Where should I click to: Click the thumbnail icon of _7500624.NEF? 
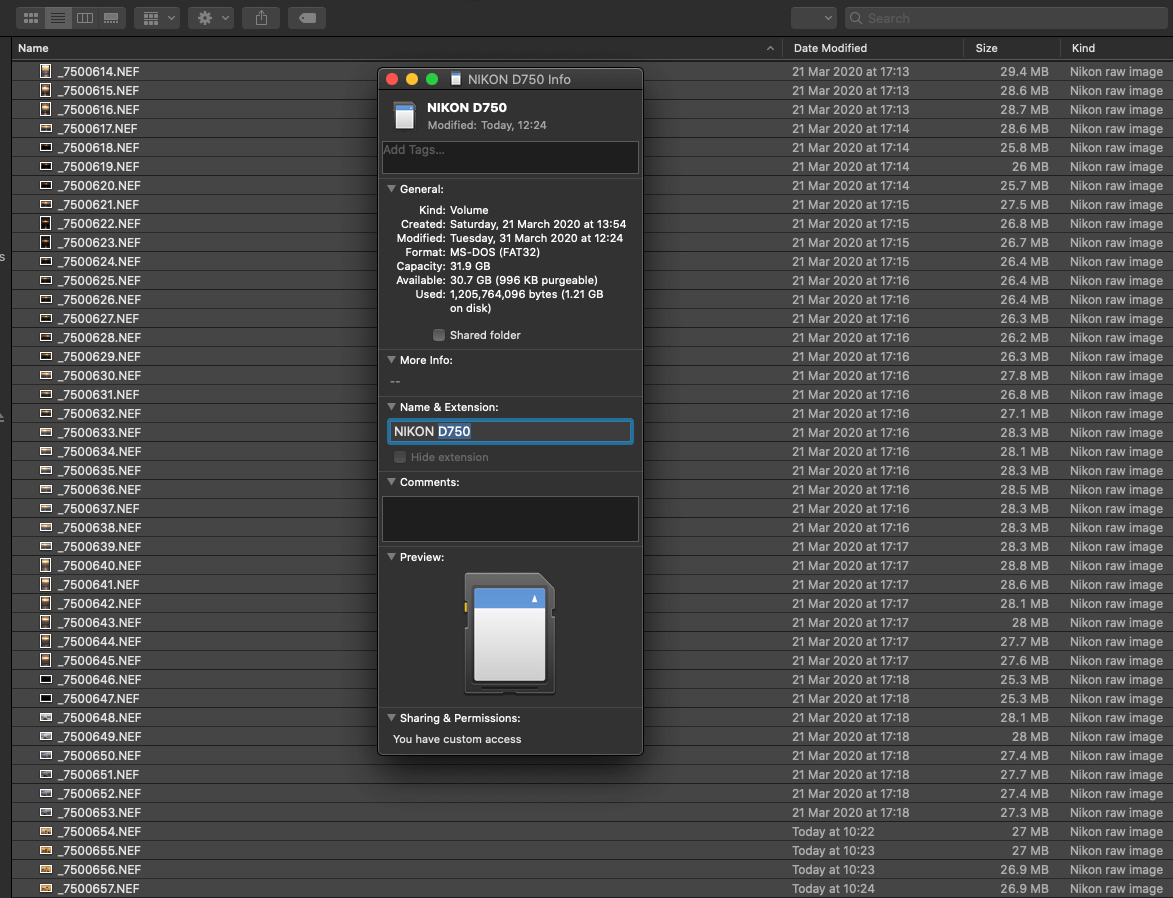46,261
